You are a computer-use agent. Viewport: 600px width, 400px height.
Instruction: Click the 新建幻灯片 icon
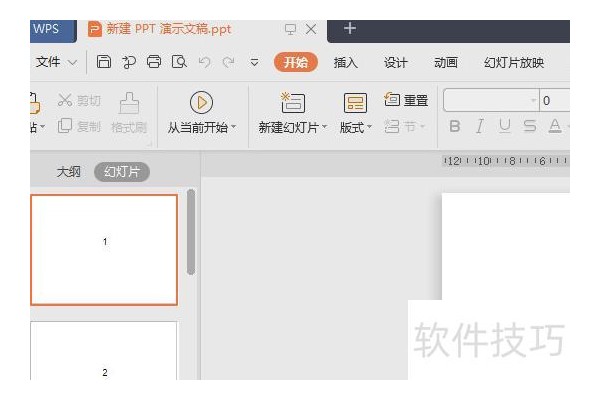coord(293,103)
